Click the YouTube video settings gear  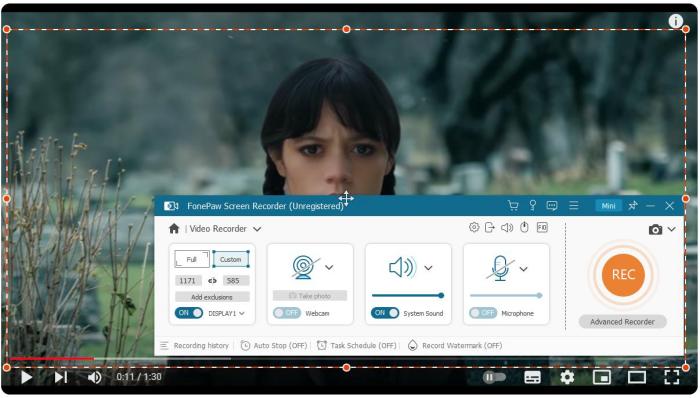[x=567, y=377]
